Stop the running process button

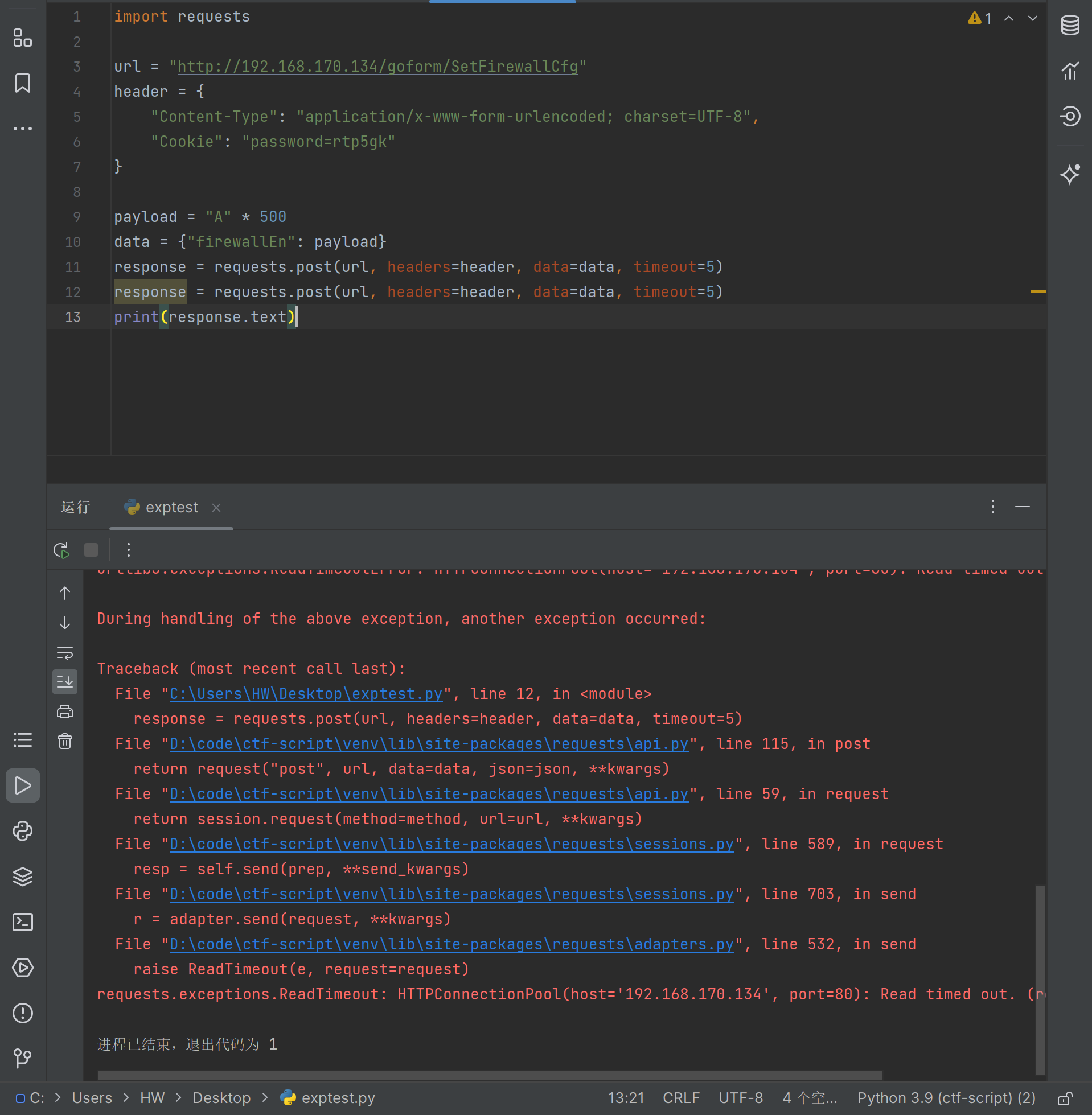click(x=91, y=550)
